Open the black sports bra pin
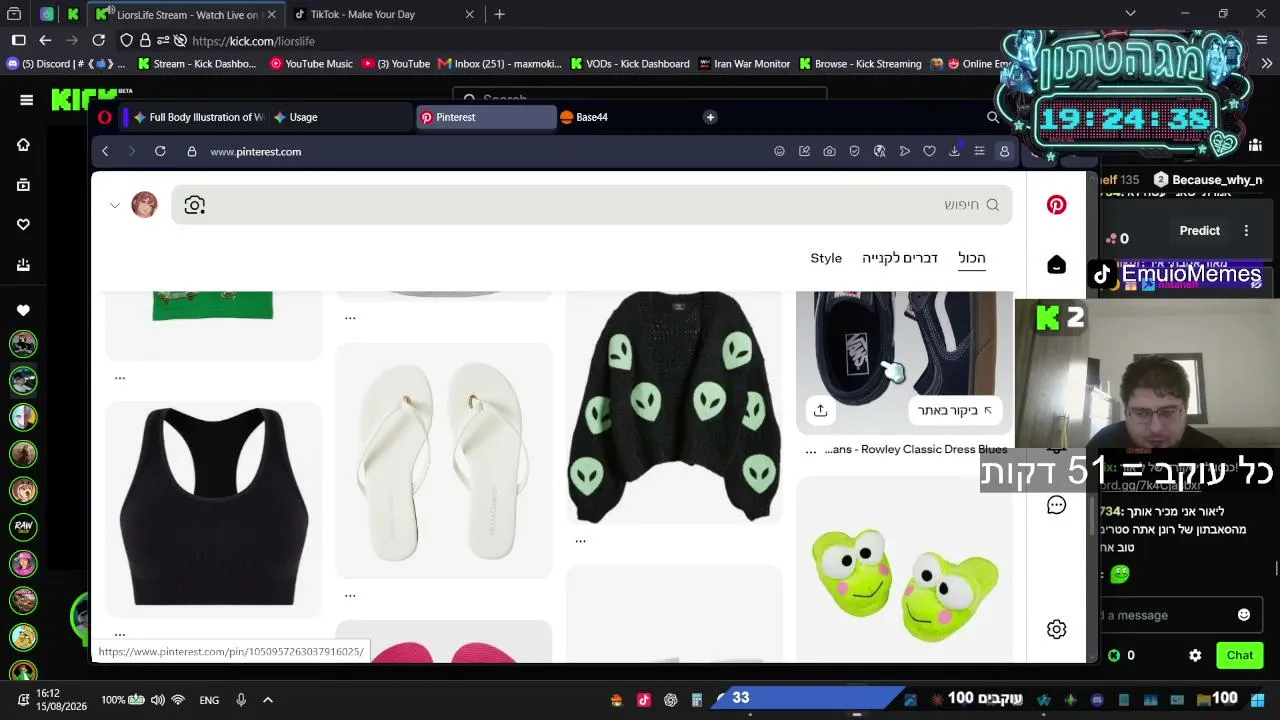The width and height of the screenshot is (1280, 720). [x=214, y=509]
